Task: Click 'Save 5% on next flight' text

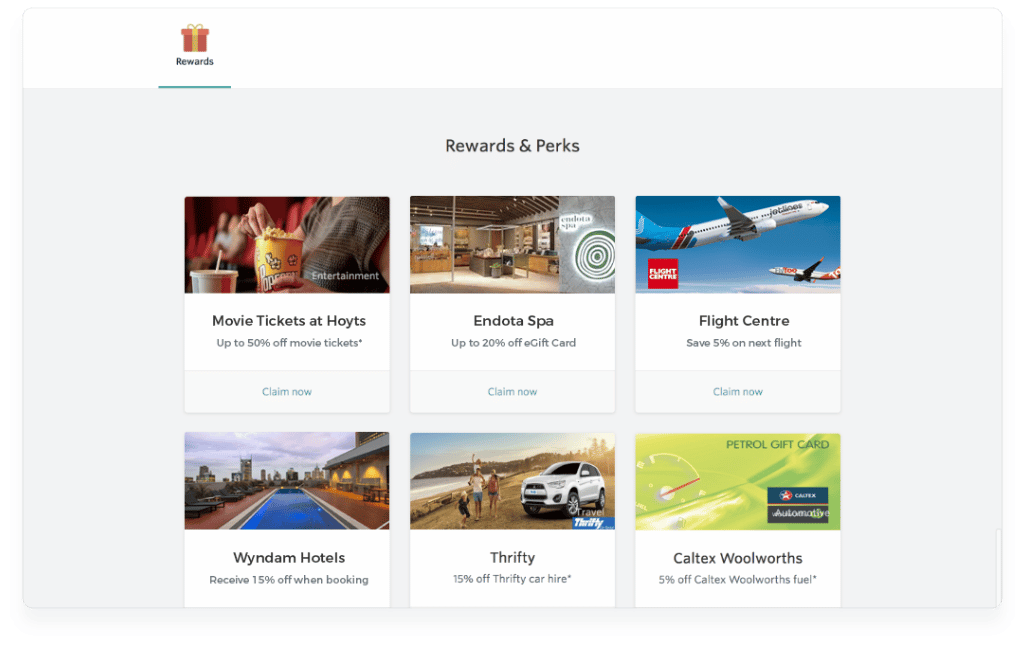Action: (x=744, y=343)
